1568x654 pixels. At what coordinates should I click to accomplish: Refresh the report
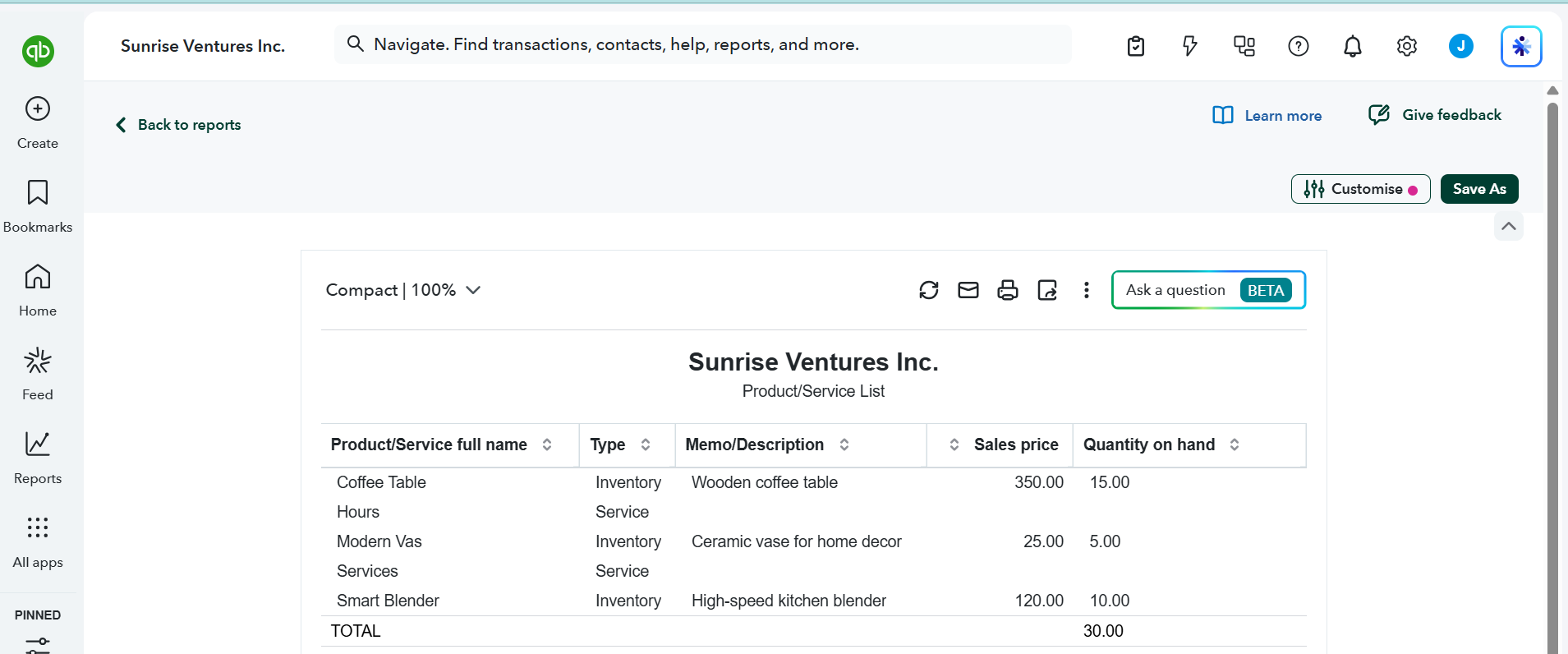click(x=929, y=290)
